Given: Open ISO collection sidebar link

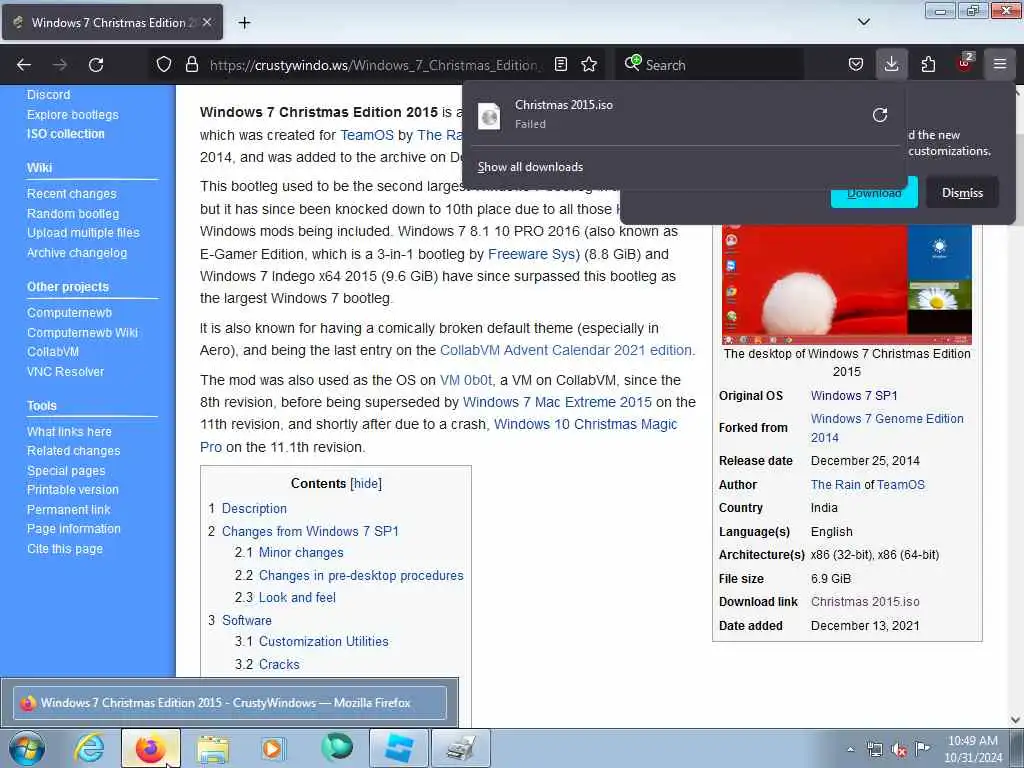Looking at the screenshot, I should pyautogui.click(x=65, y=134).
